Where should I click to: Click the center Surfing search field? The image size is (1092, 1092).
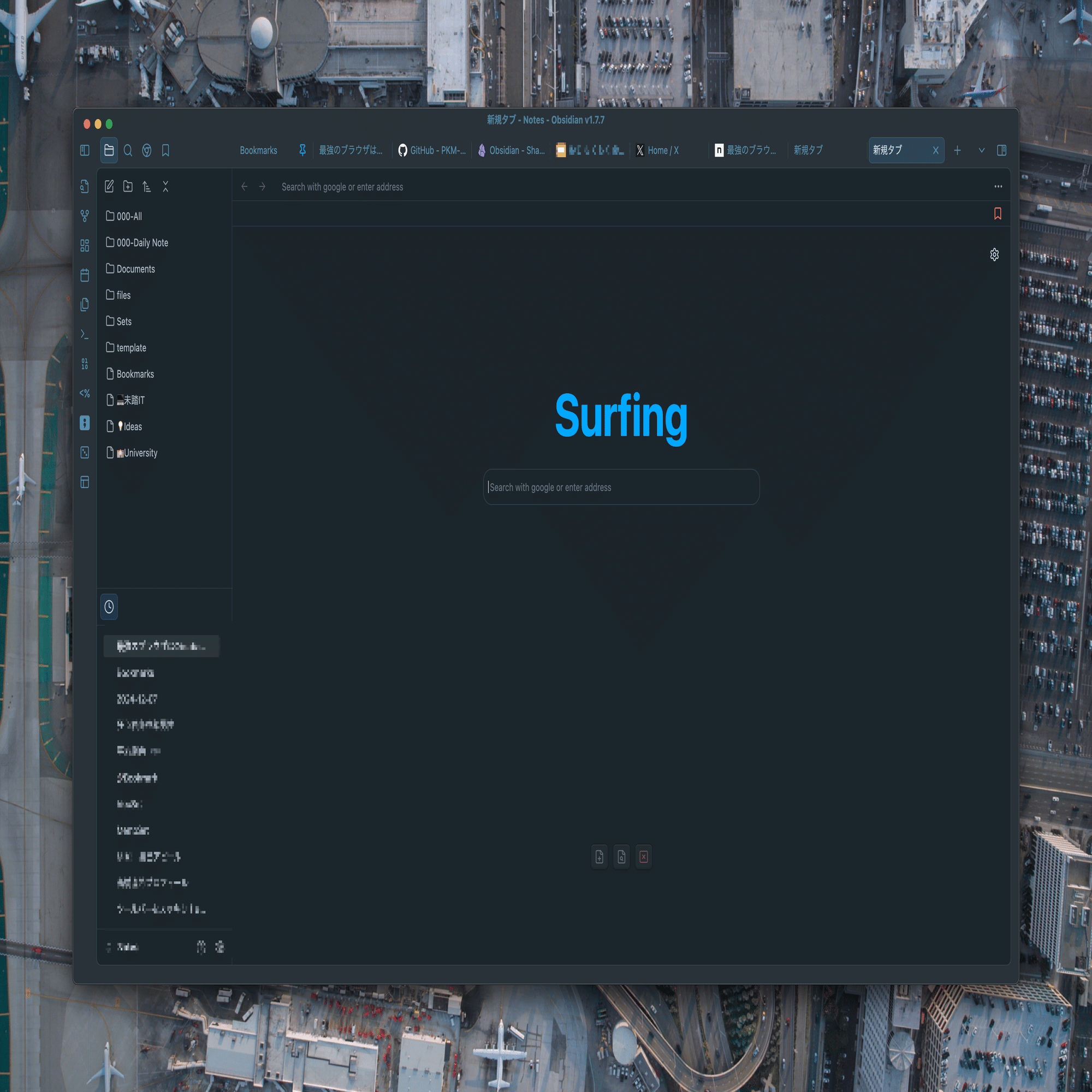pos(621,487)
